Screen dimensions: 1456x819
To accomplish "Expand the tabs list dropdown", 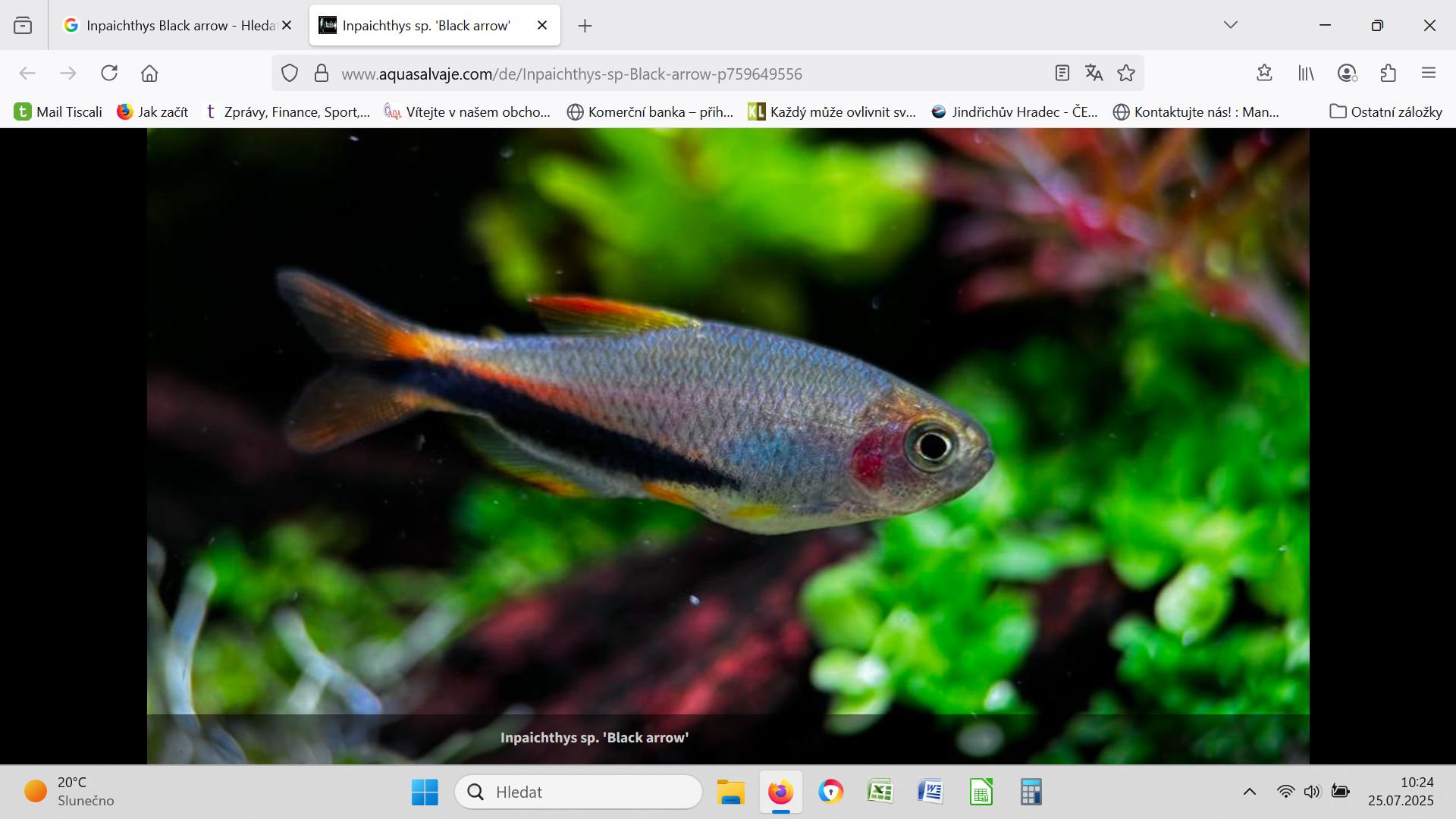I will (x=1230, y=25).
